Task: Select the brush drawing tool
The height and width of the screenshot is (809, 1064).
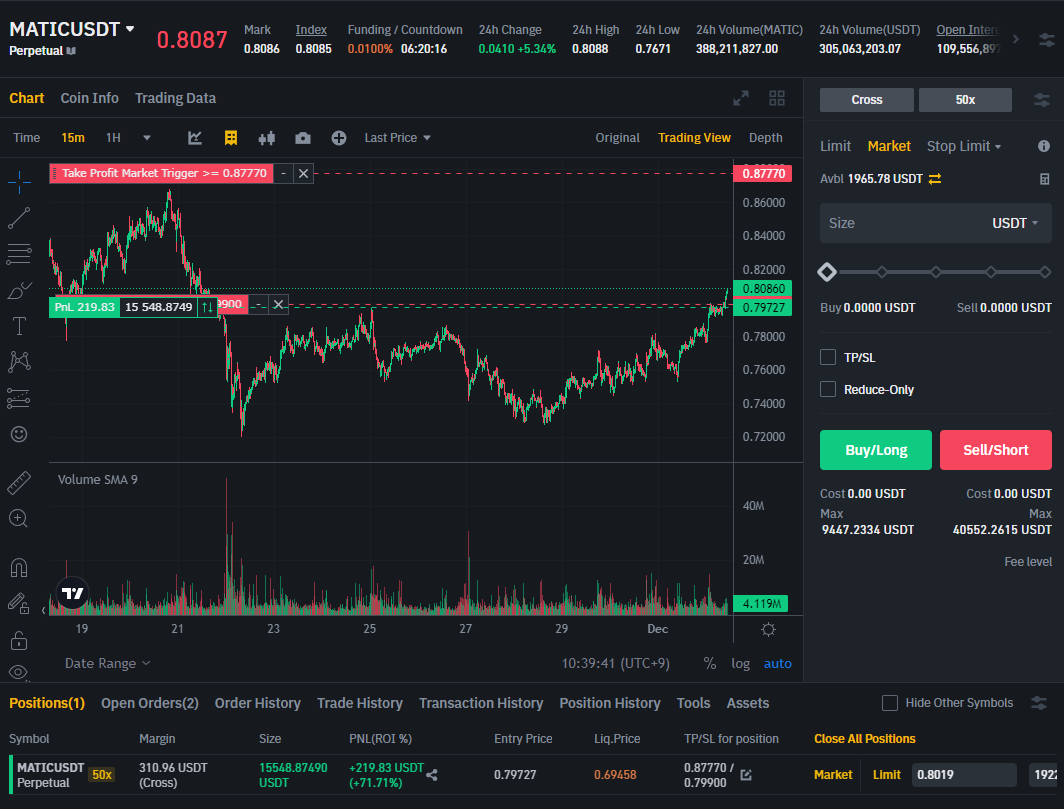Action: (x=19, y=290)
